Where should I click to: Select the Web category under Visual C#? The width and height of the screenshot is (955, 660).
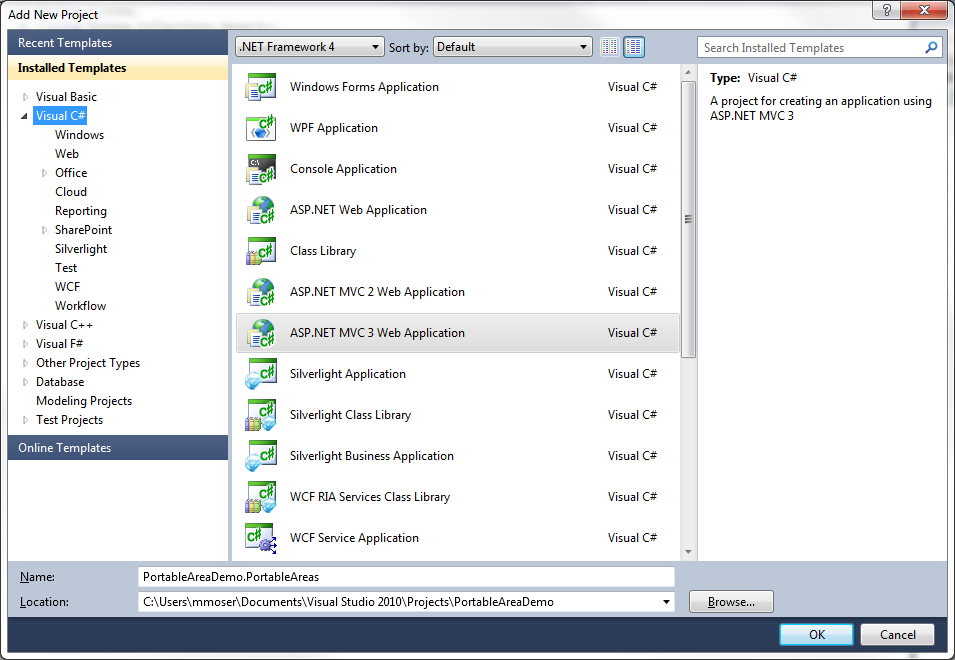[x=66, y=154]
